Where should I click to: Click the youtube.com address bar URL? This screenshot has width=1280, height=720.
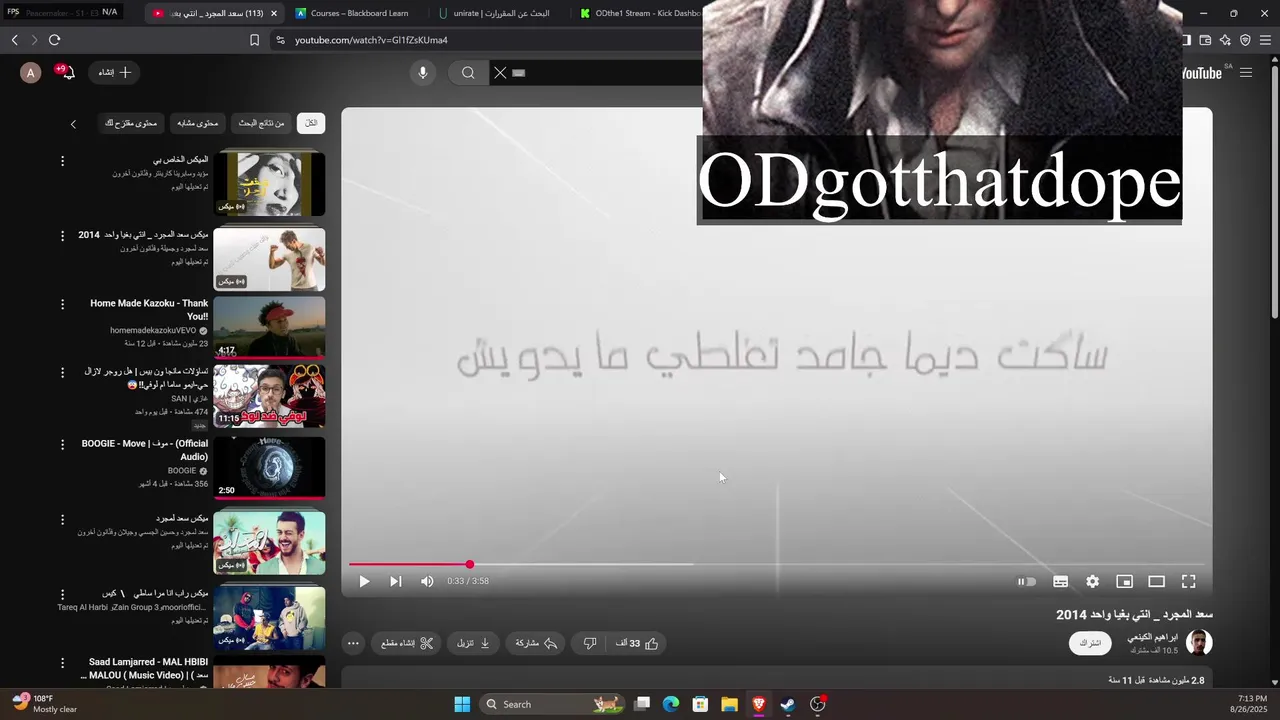[x=371, y=40]
